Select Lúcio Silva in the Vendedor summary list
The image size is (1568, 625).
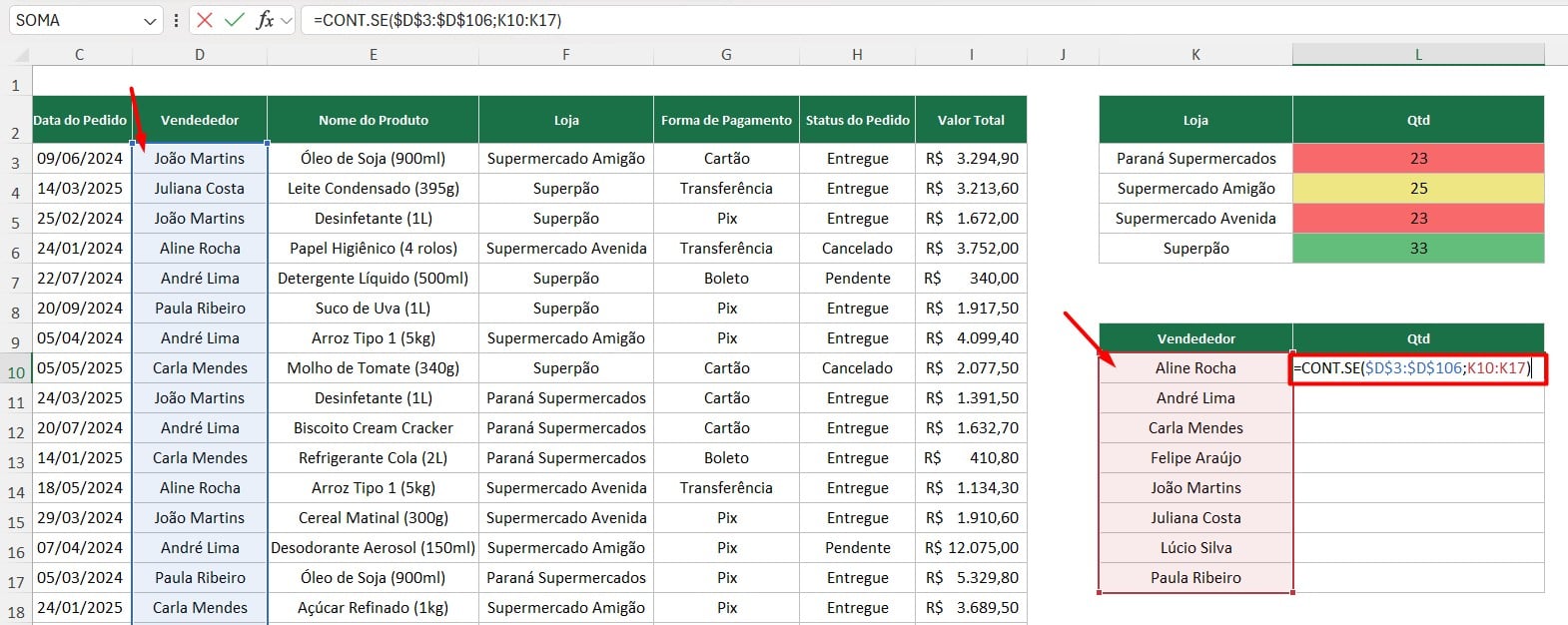1195,548
